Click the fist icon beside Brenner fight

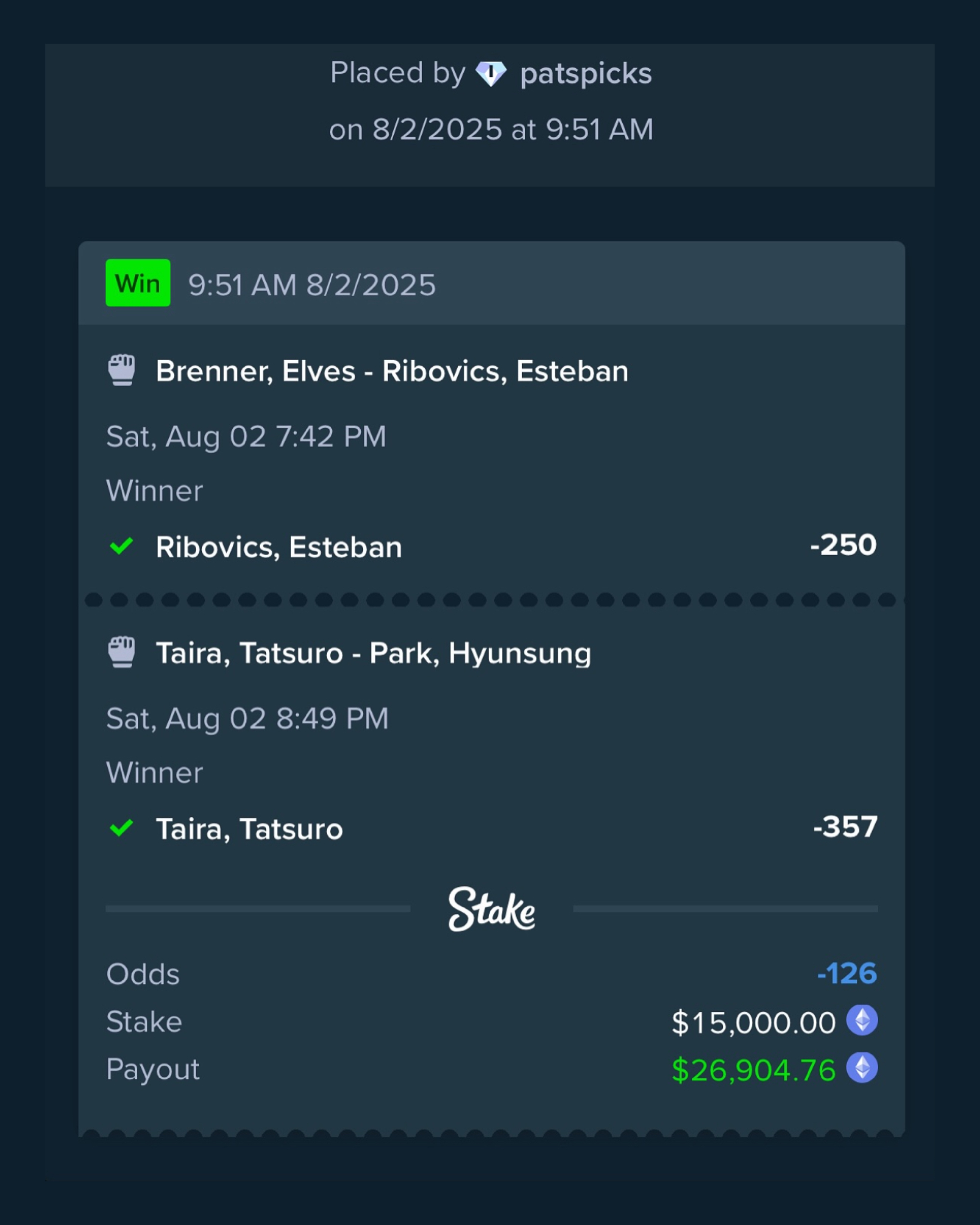click(122, 370)
